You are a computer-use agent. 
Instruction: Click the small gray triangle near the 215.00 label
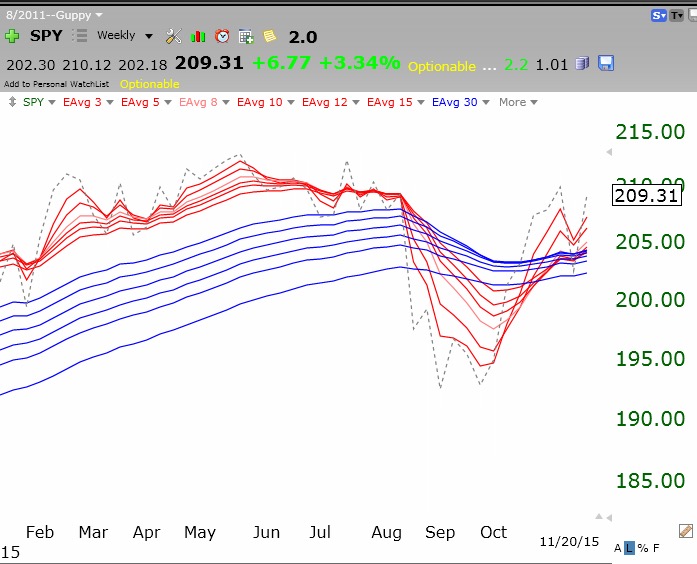tap(609, 152)
